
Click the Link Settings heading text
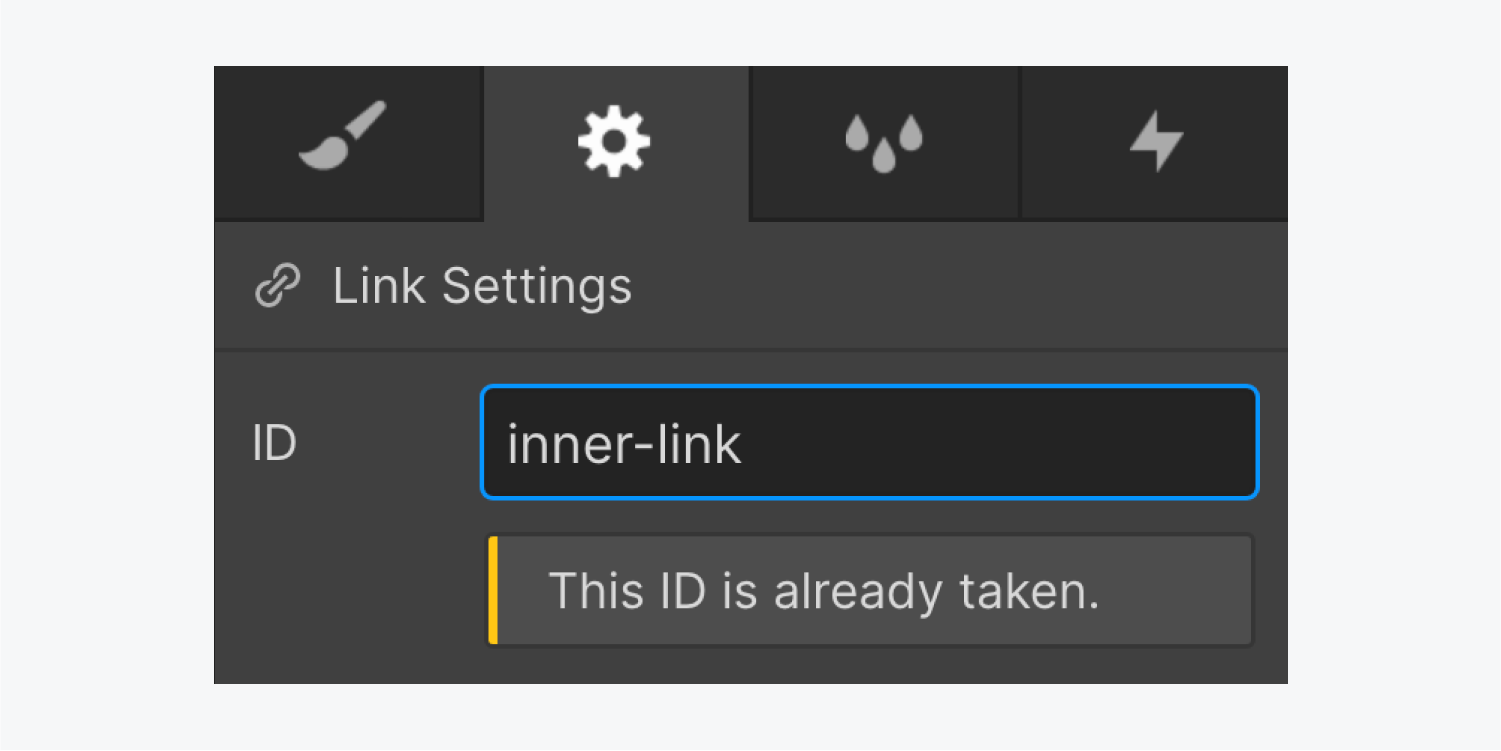(482, 287)
